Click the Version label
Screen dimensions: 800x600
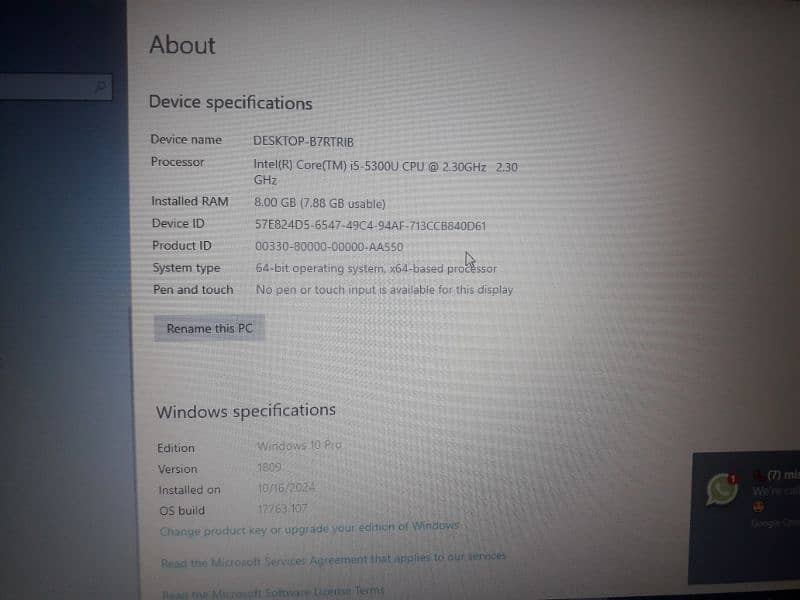click(178, 469)
